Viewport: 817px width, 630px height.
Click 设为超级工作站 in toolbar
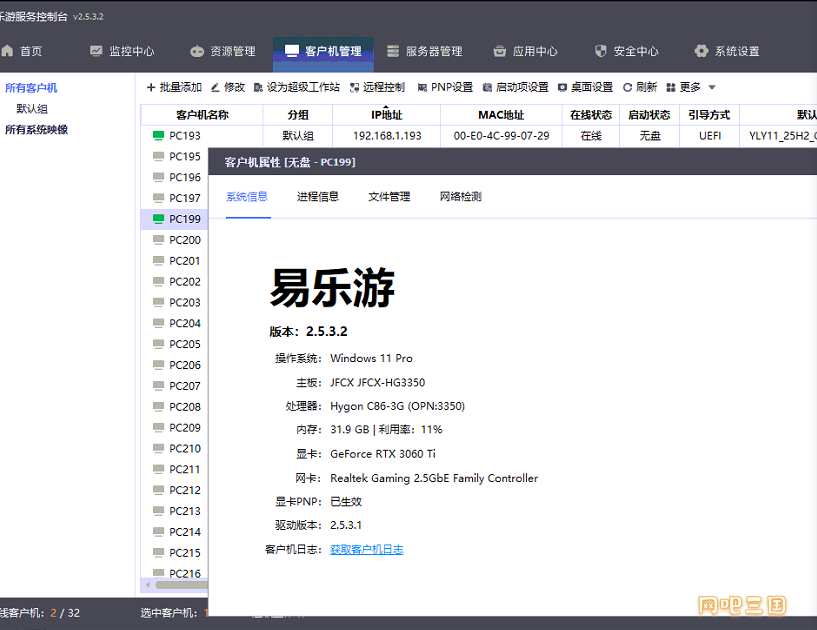coord(296,87)
